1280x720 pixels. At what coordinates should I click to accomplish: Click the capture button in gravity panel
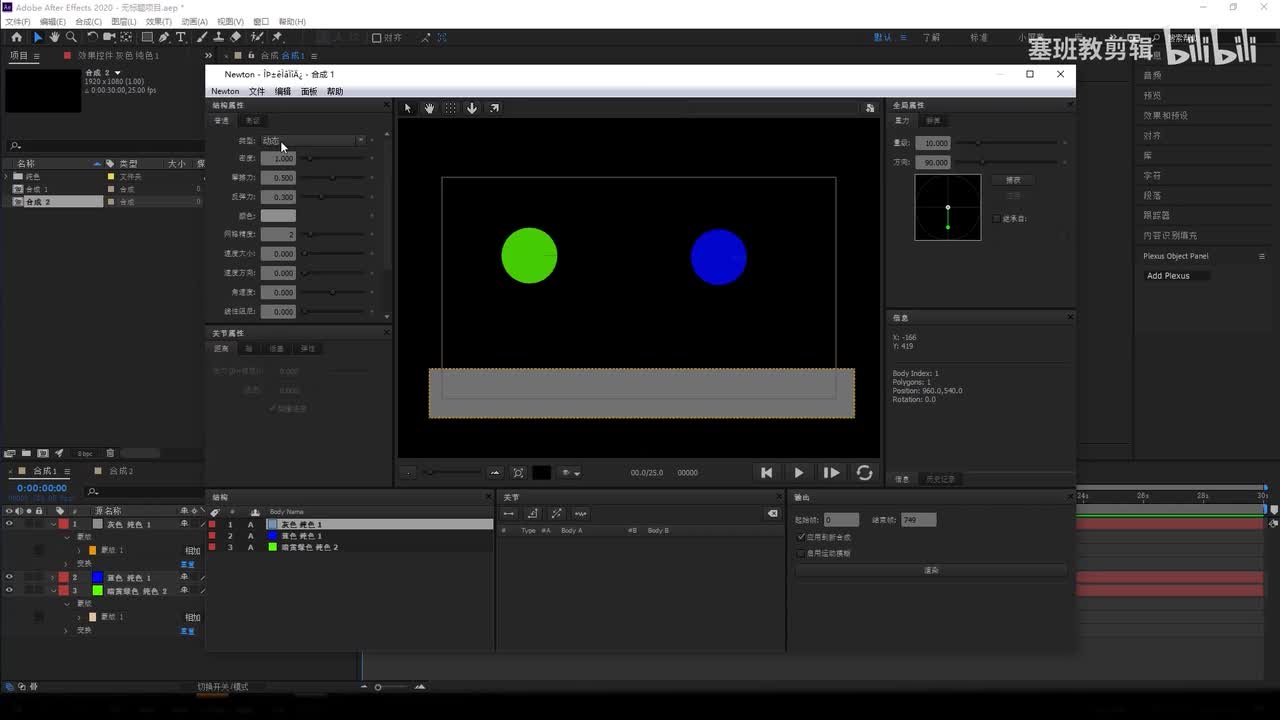pos(1013,180)
